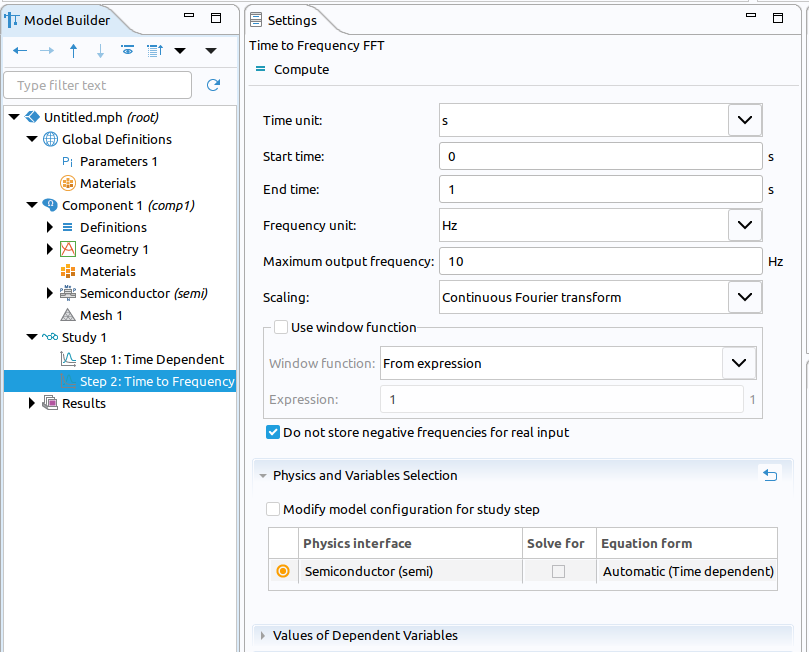
Task: Open the second toolbar dropdown arrow menu
Action: tap(211, 51)
